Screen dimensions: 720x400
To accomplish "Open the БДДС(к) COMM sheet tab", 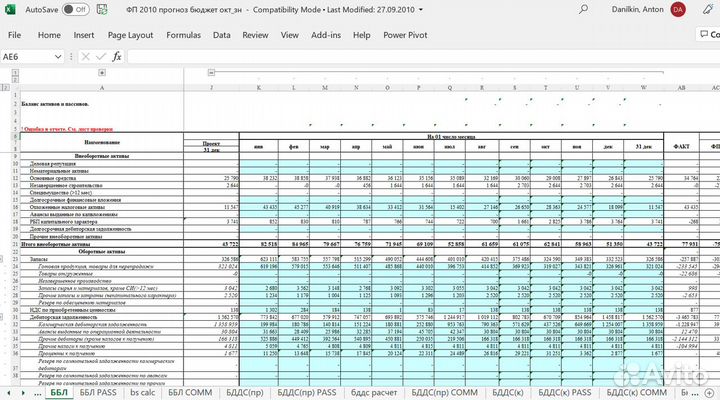I will pos(636,393).
